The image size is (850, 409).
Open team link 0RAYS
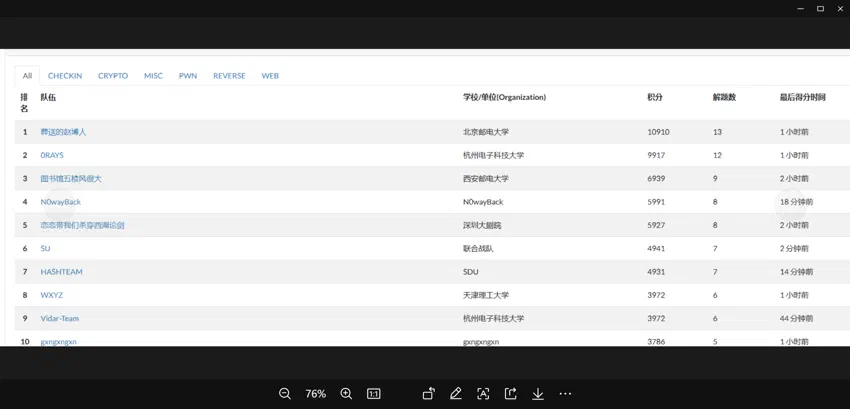point(52,155)
